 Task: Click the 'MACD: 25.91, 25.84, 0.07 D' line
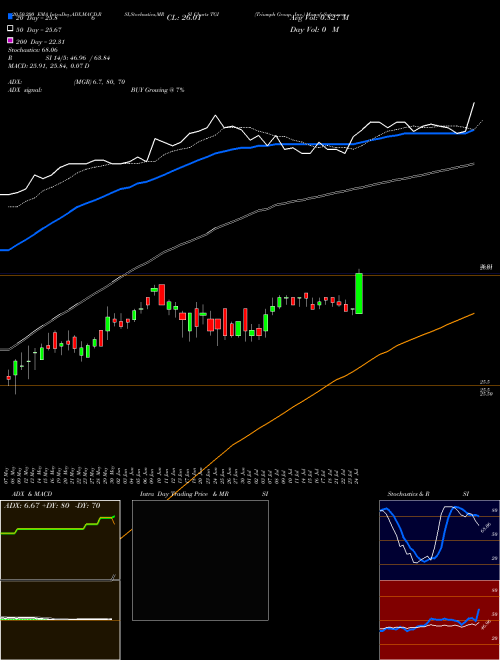[x=49, y=66]
